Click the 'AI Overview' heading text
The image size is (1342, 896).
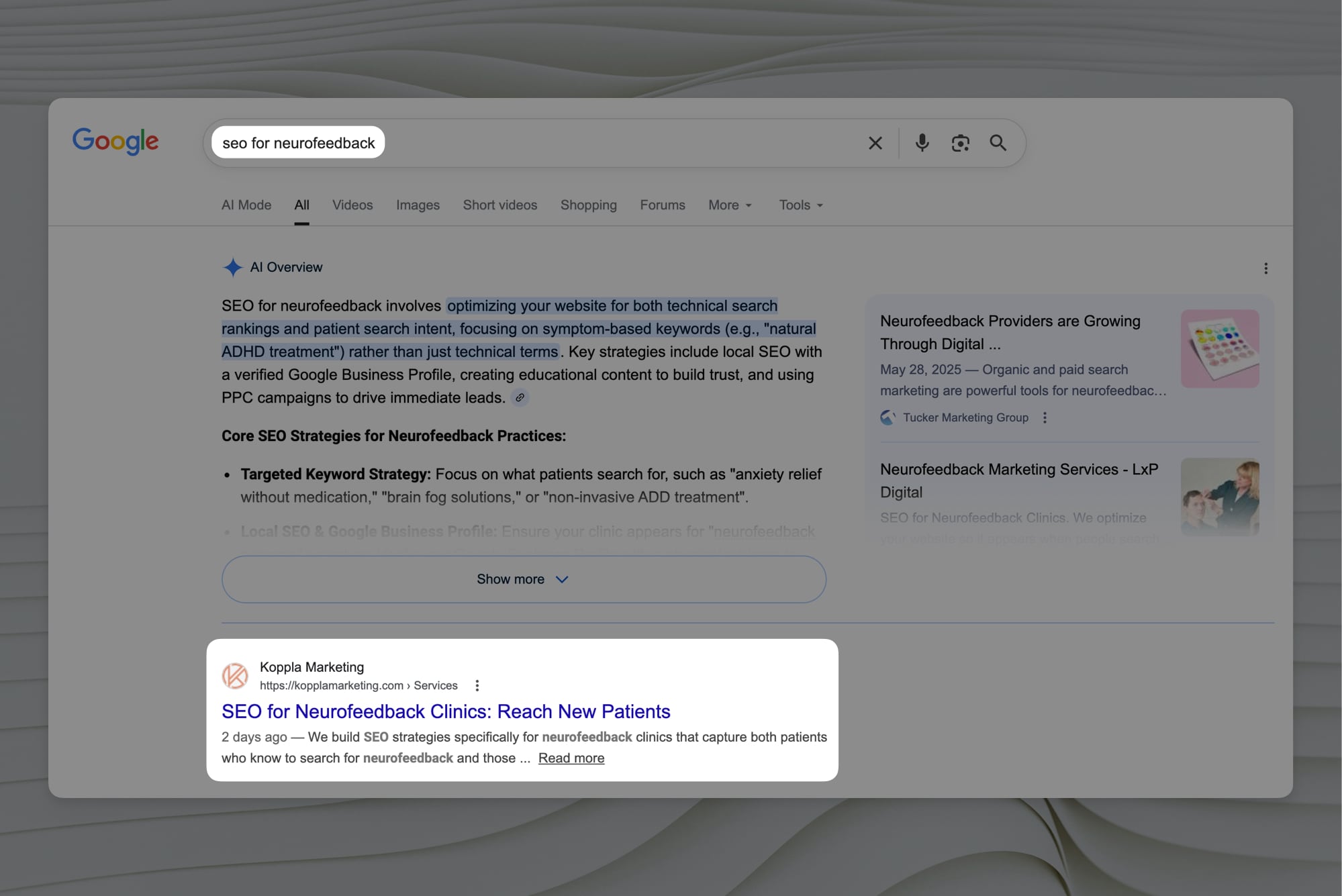(286, 267)
